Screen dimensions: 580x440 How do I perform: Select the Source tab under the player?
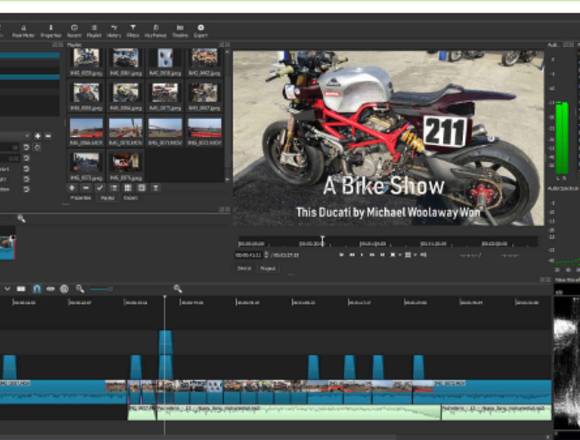pos(244,268)
